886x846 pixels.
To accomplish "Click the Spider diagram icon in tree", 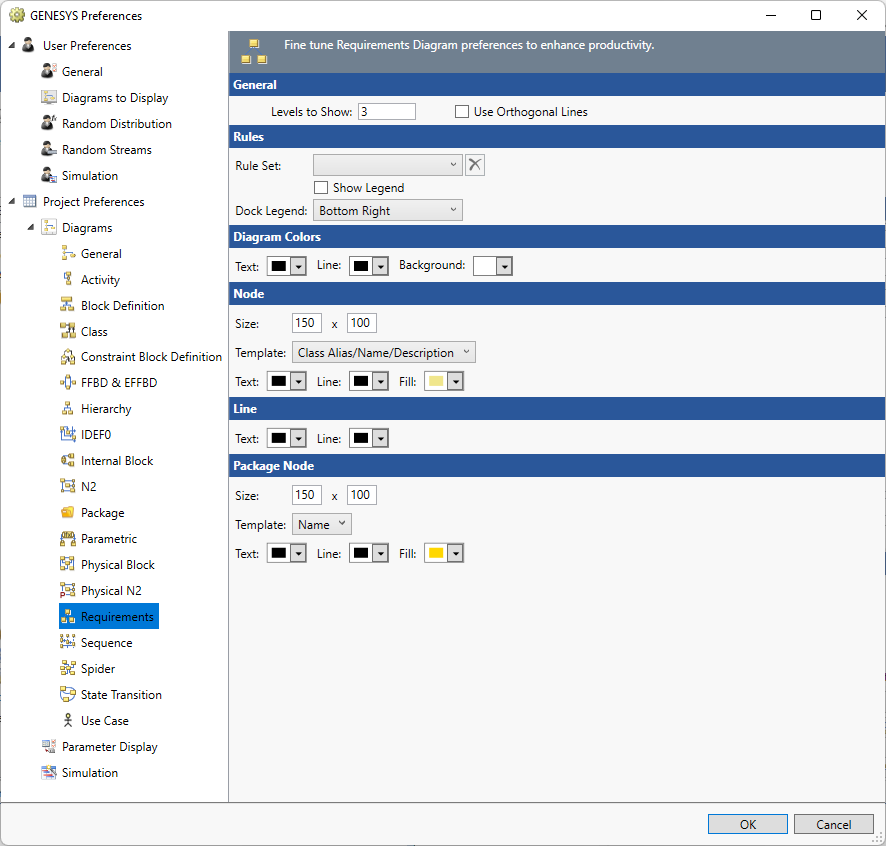I will point(68,669).
